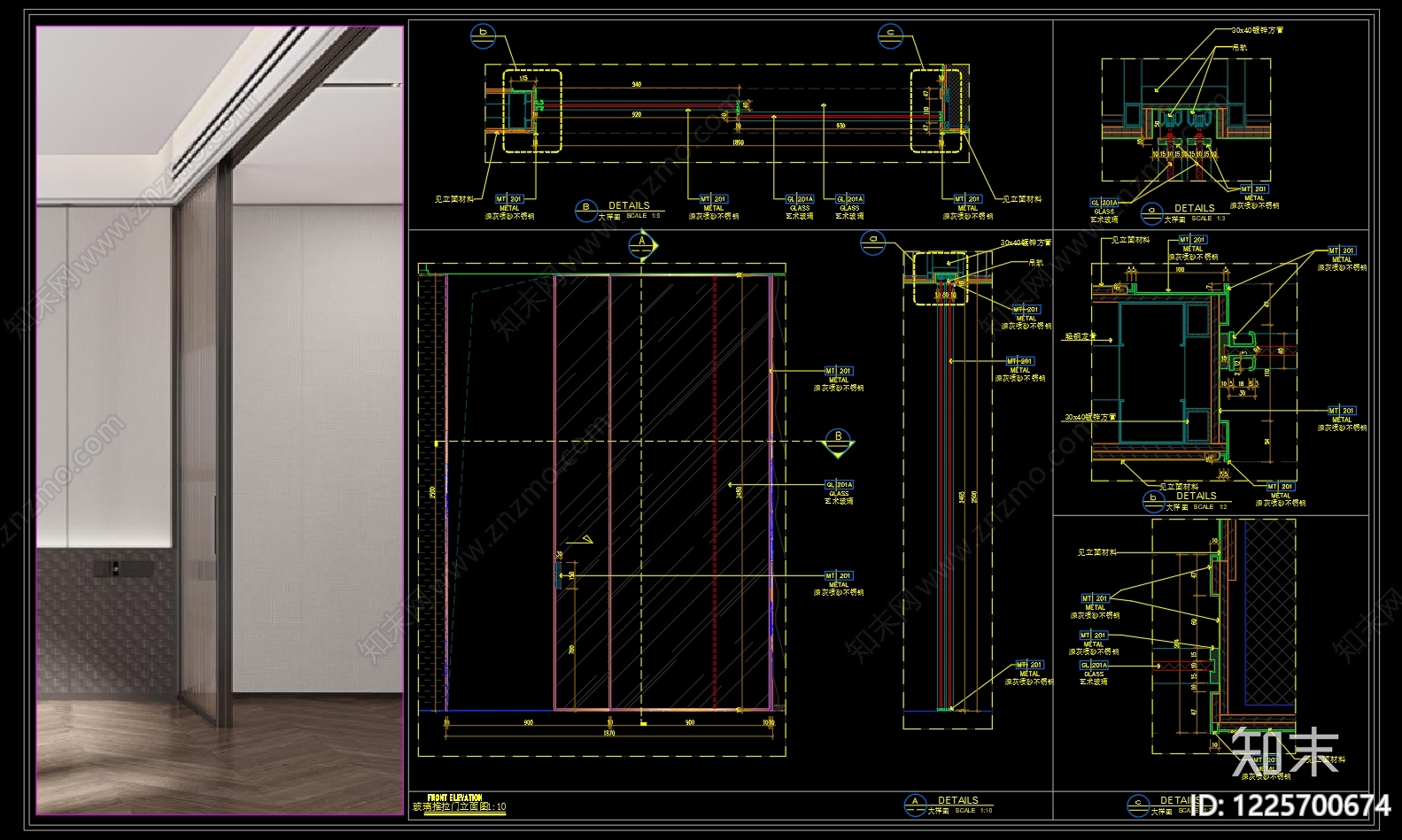Click the section marker B beside elevation

pos(839,440)
